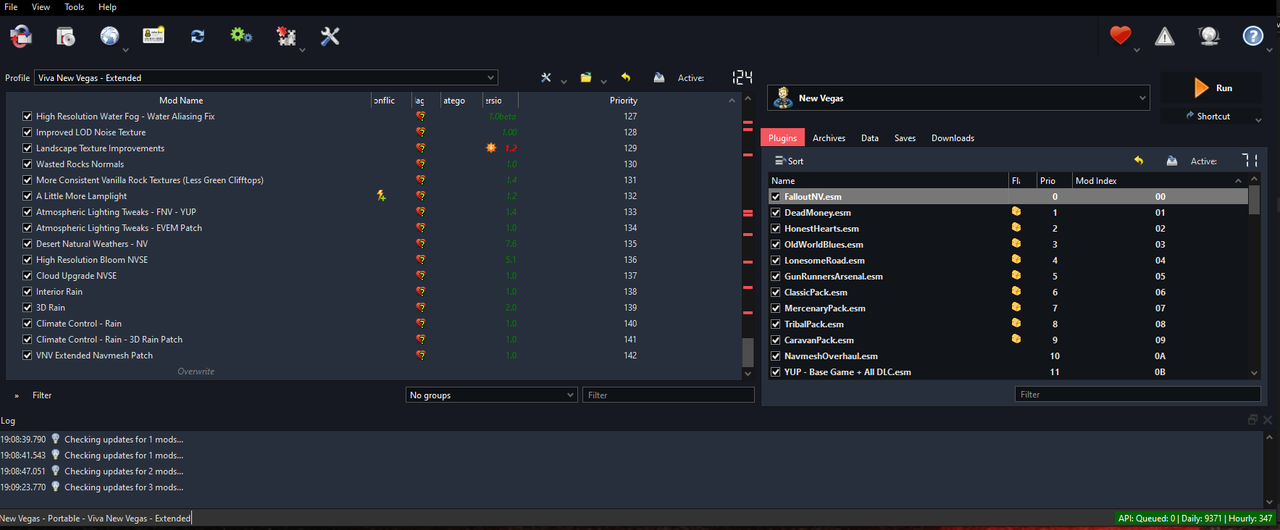Screen dimensions: 1280x530
Task: Uncheck the 3D Rain mod
Action: pos(28,308)
